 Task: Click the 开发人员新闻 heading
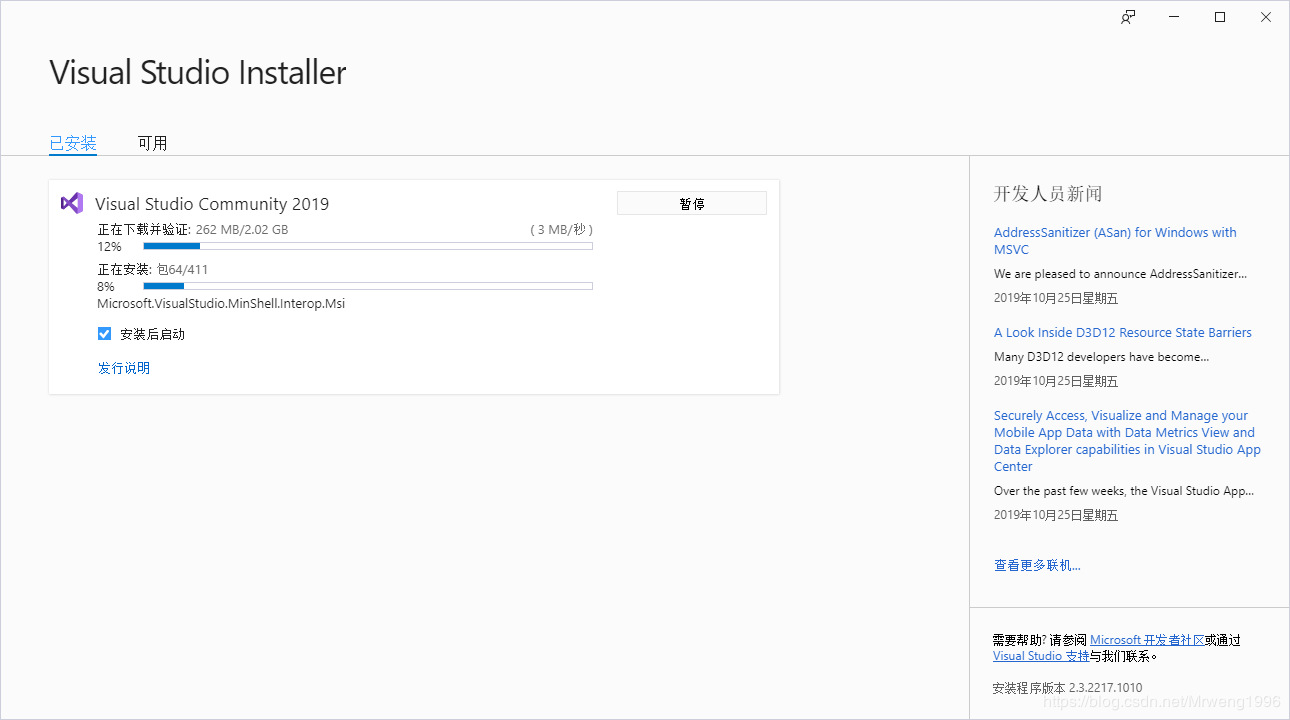(1048, 194)
